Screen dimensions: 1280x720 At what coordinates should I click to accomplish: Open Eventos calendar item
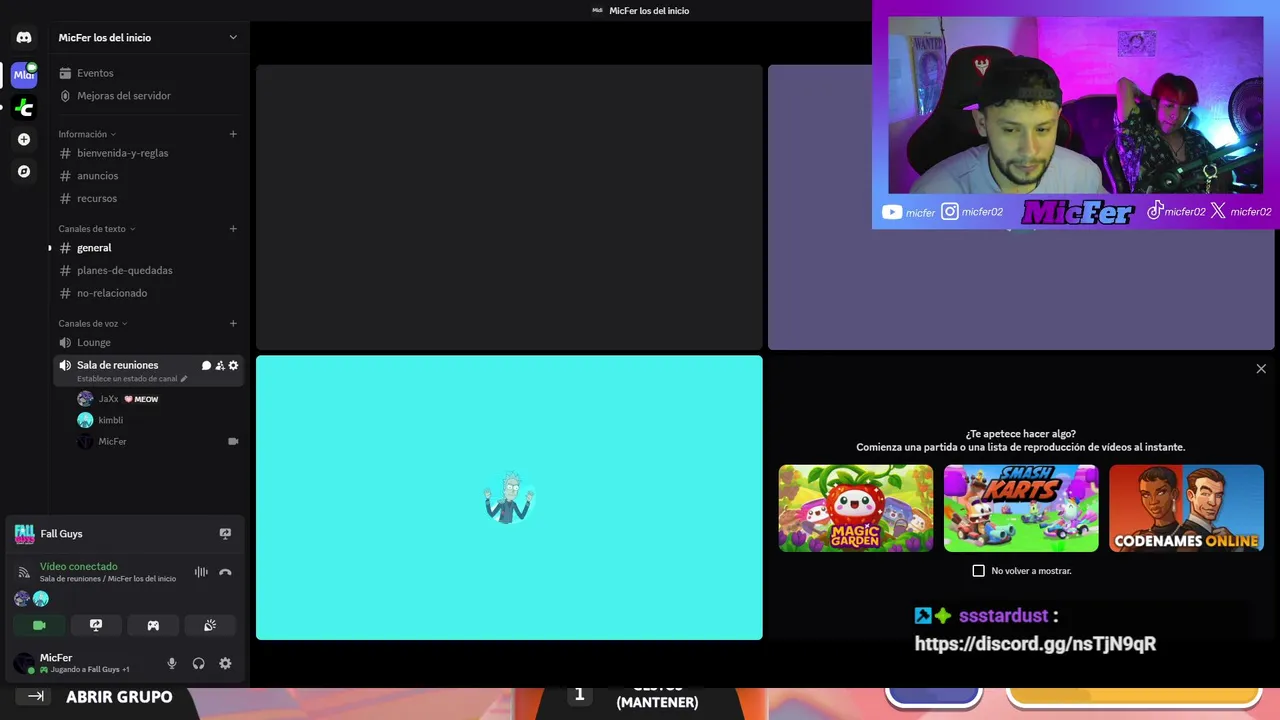[x=148, y=73]
